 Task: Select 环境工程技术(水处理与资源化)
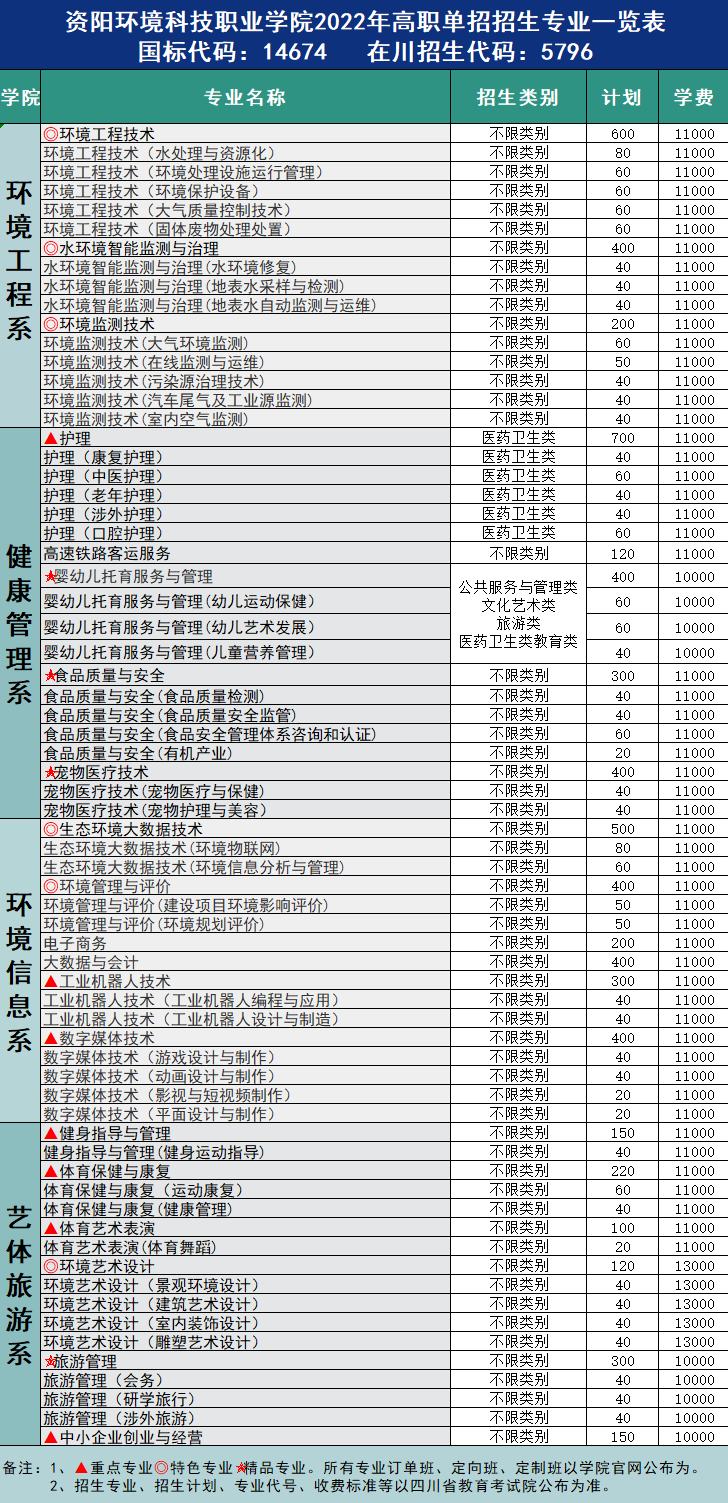245,153
